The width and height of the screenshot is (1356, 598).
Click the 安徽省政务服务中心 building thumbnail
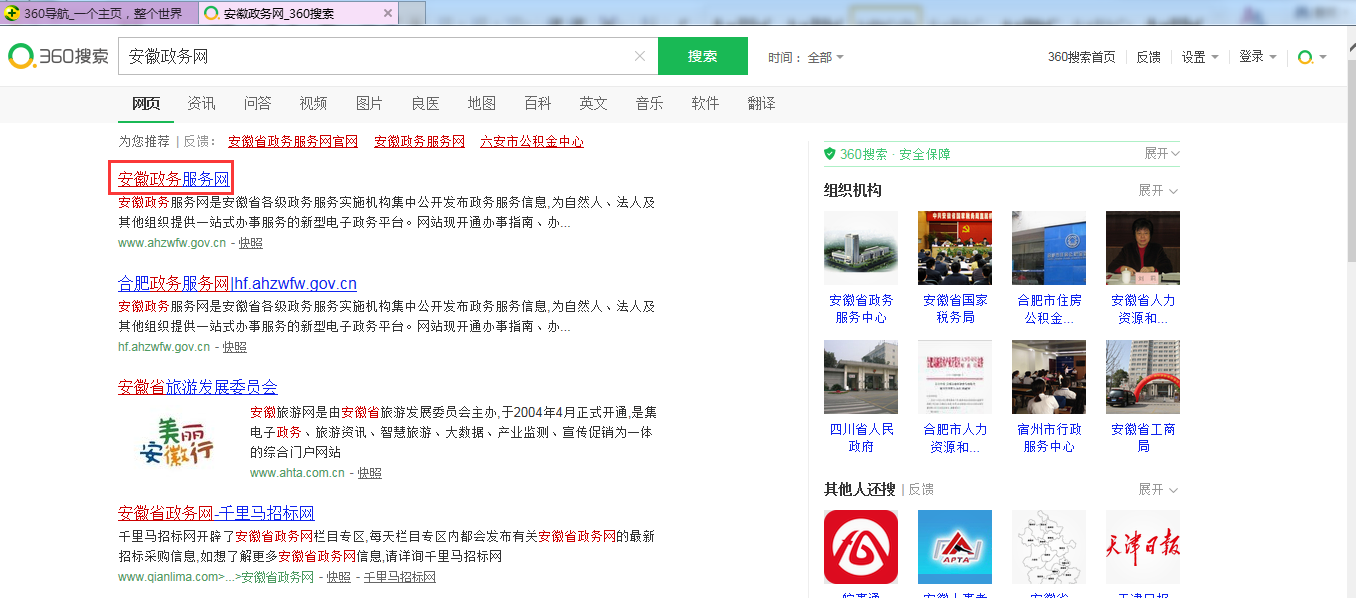click(x=860, y=248)
